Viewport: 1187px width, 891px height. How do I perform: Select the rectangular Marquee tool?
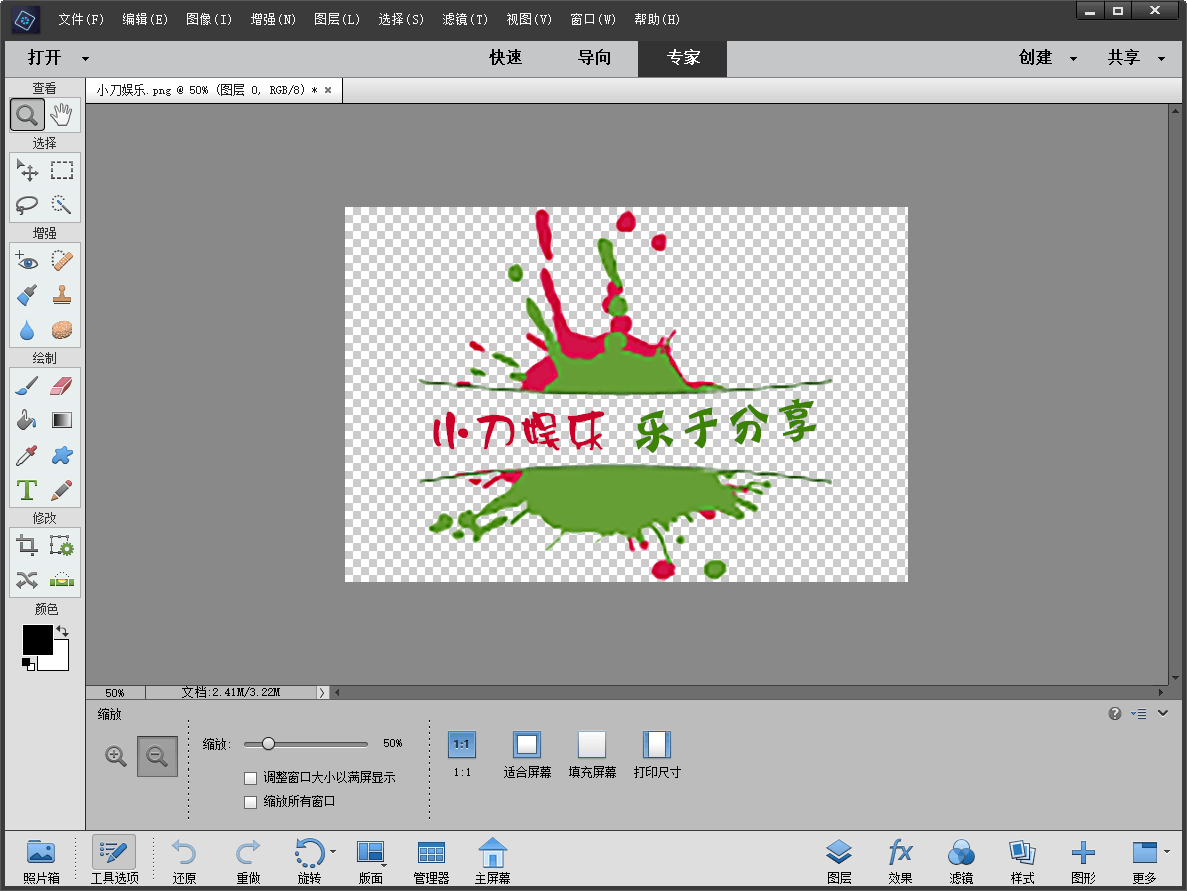62,170
